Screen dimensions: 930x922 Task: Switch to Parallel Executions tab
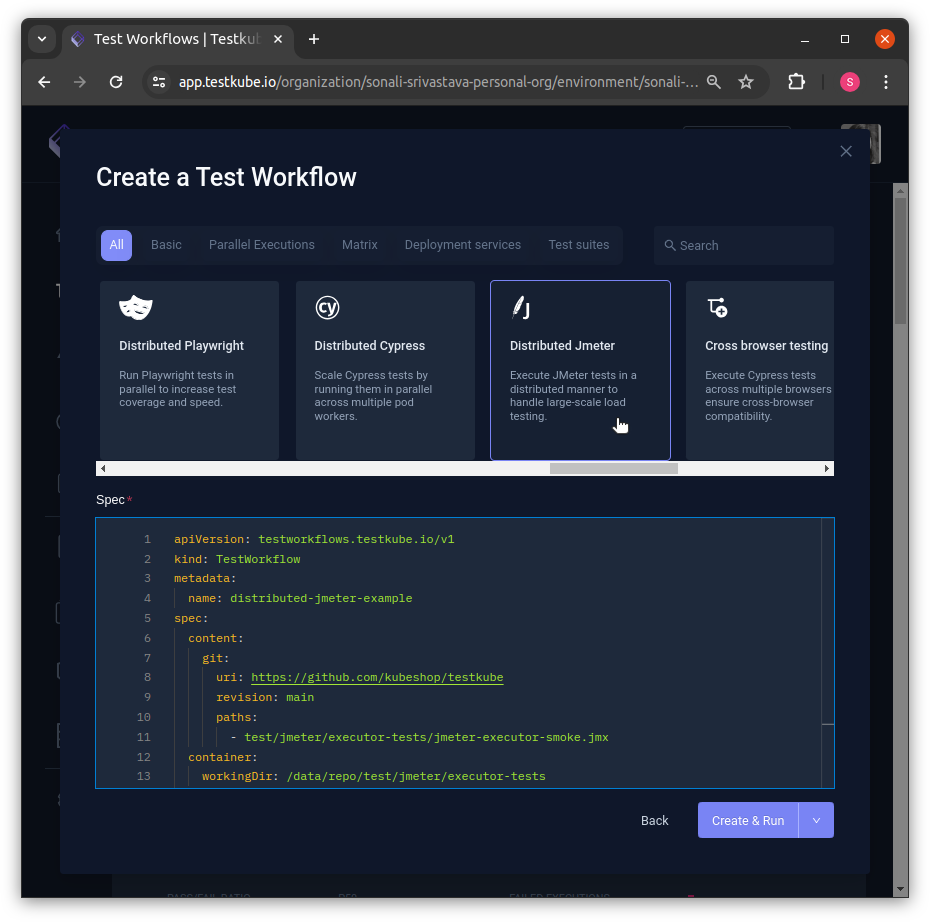click(x=262, y=245)
